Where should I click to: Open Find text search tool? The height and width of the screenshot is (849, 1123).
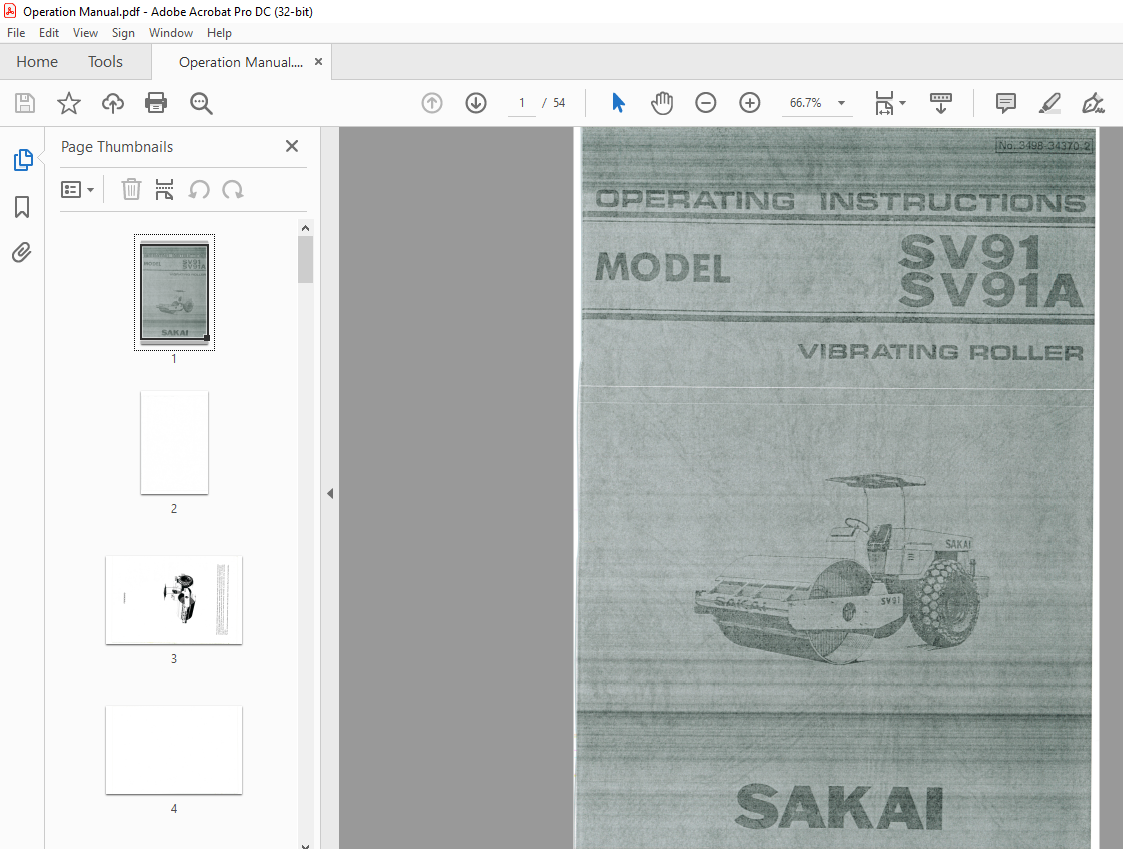pos(201,103)
